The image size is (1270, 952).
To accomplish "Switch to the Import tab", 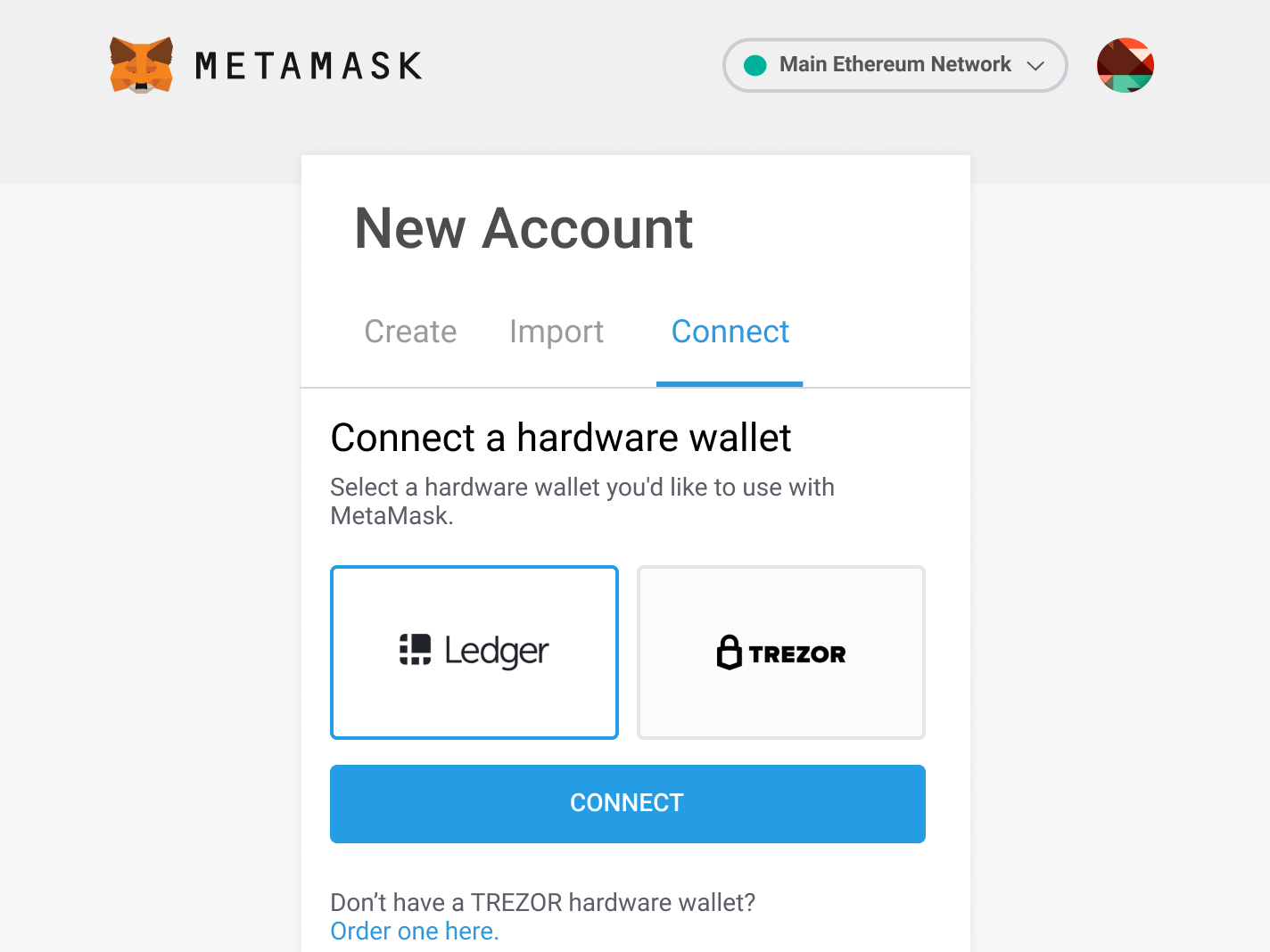I will [x=557, y=332].
